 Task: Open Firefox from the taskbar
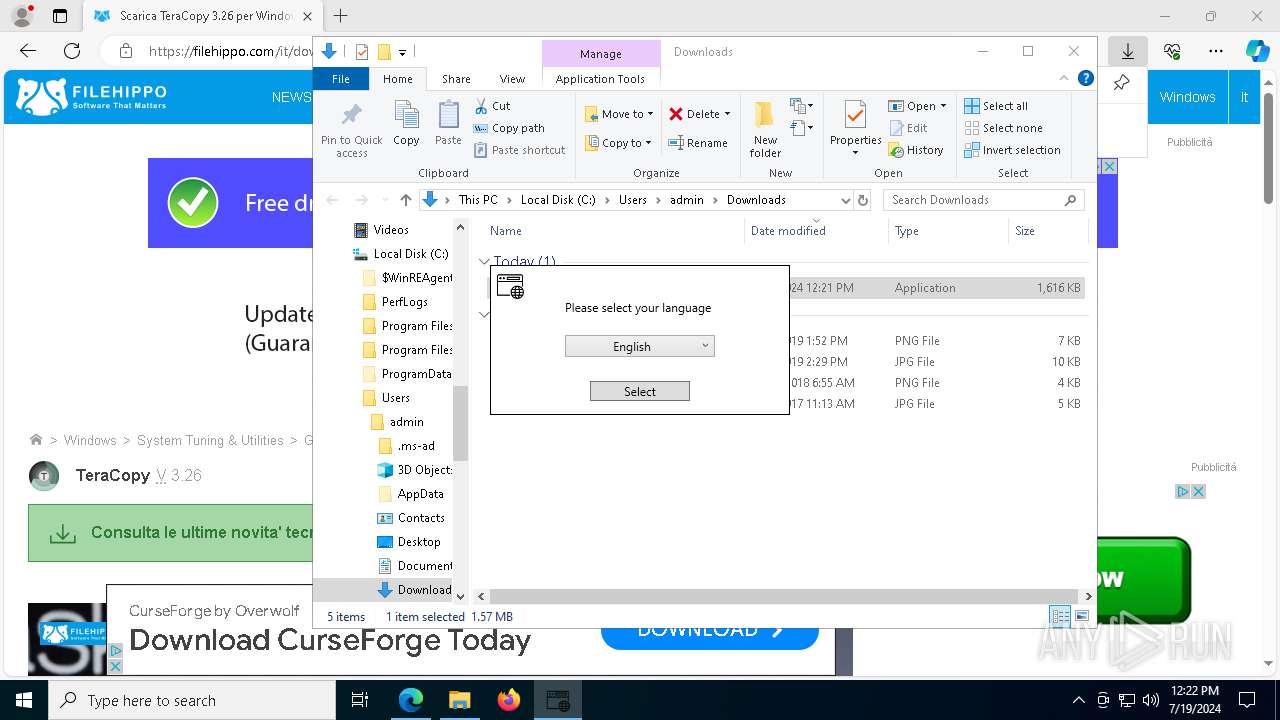coord(509,700)
